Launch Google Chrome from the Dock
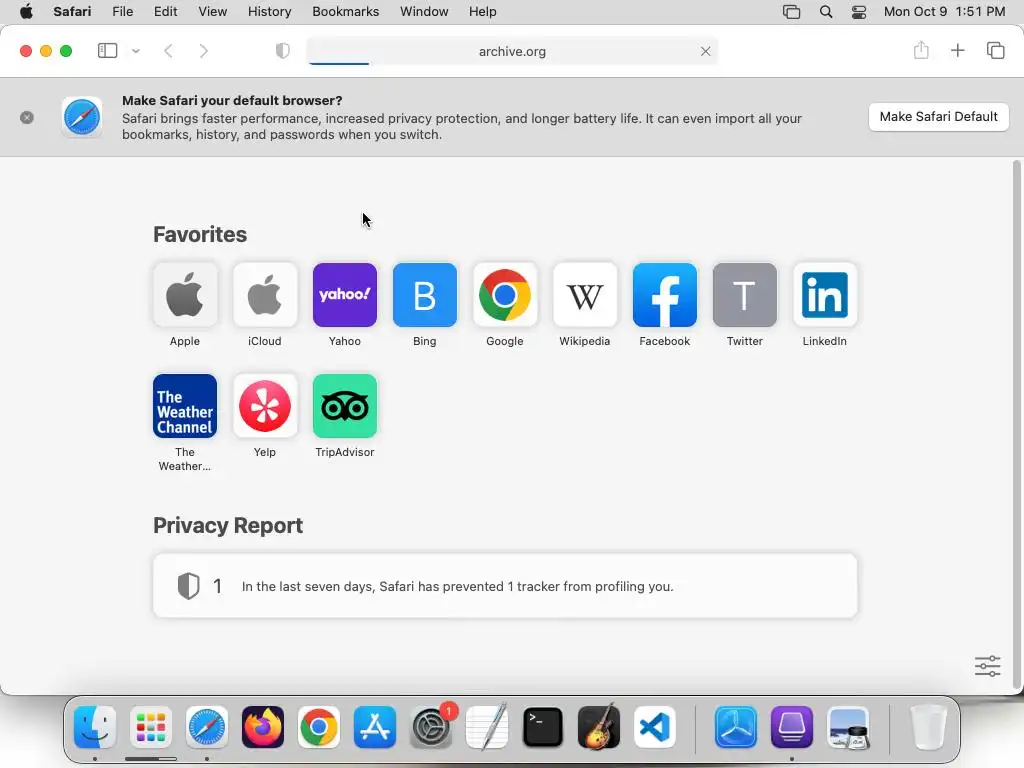 (x=319, y=727)
